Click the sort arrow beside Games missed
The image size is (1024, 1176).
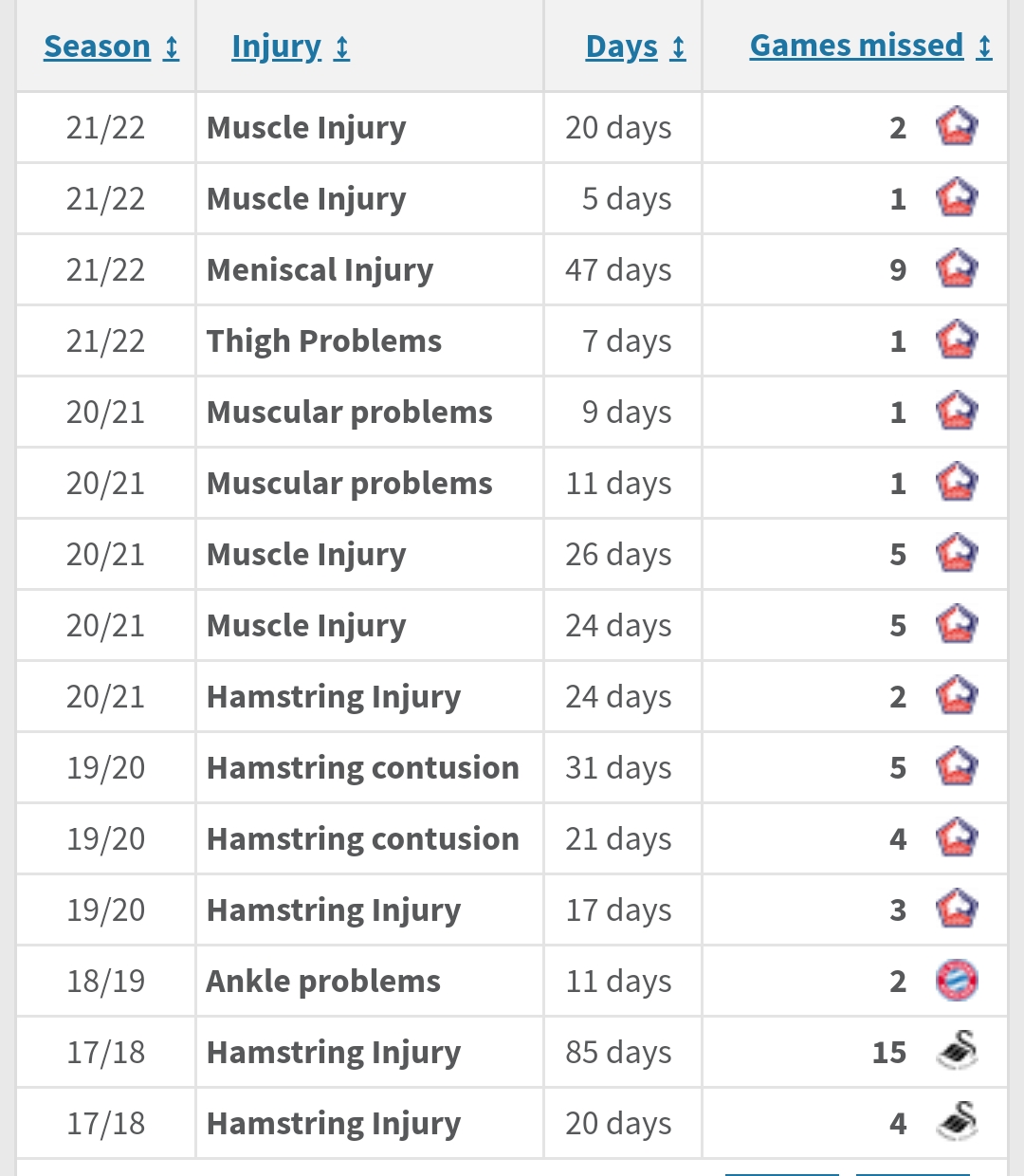(x=985, y=46)
